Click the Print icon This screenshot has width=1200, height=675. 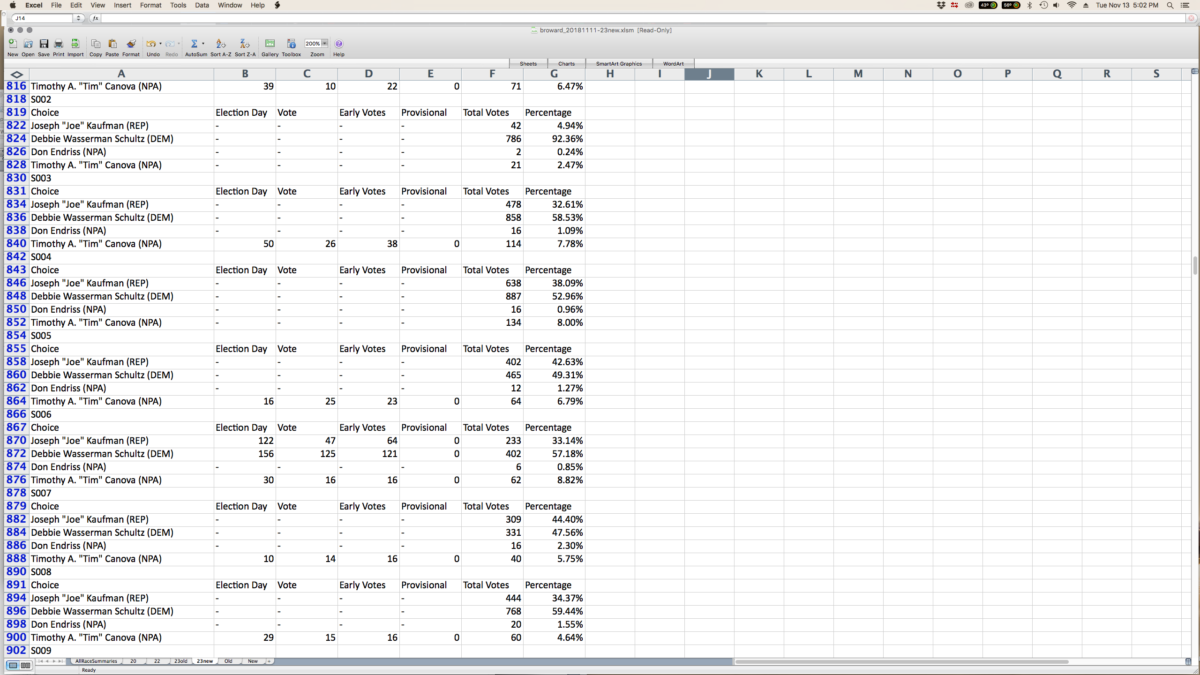tap(59, 44)
